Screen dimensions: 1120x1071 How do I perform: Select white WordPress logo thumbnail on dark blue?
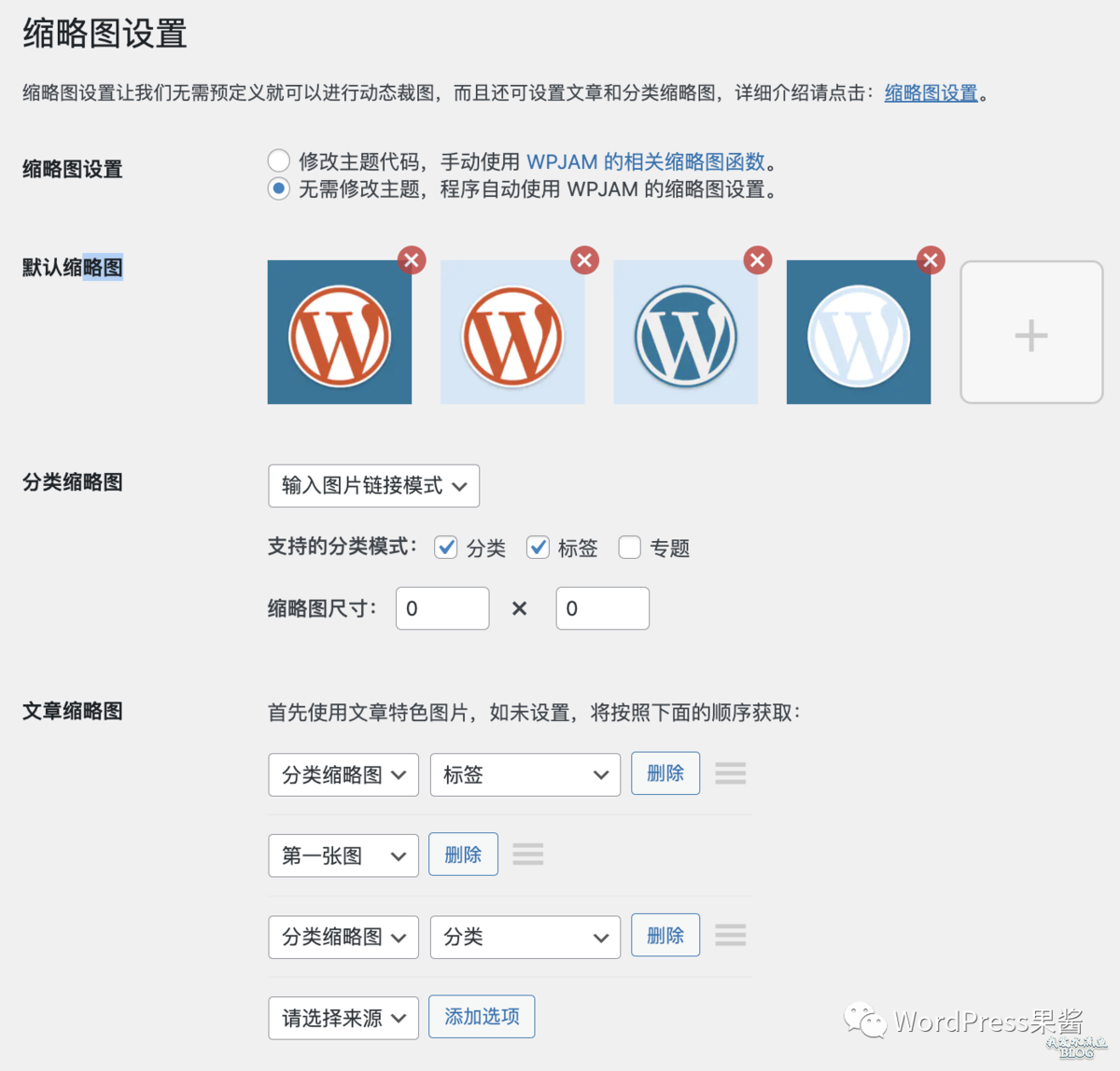pos(859,332)
